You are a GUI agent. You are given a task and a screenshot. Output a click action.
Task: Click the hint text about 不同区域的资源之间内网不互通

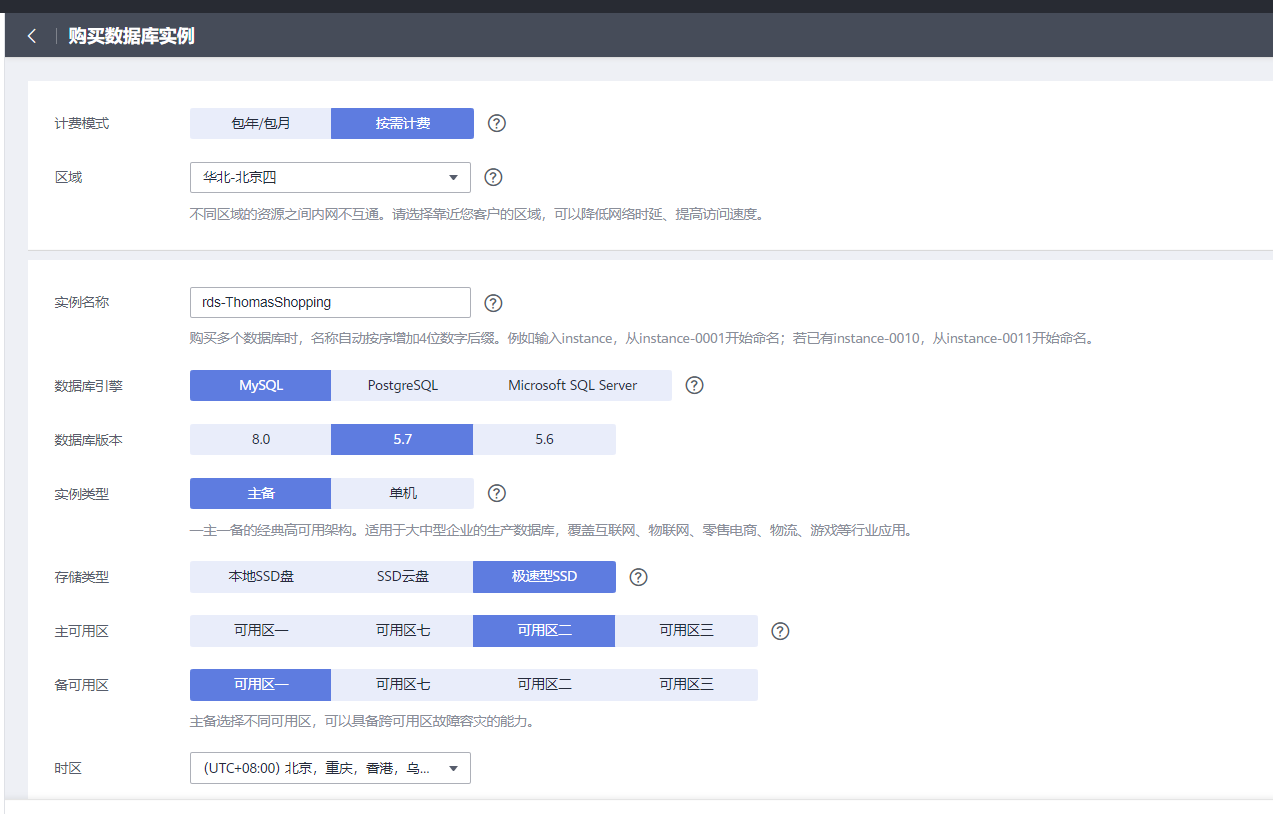pyautogui.click(x=478, y=214)
